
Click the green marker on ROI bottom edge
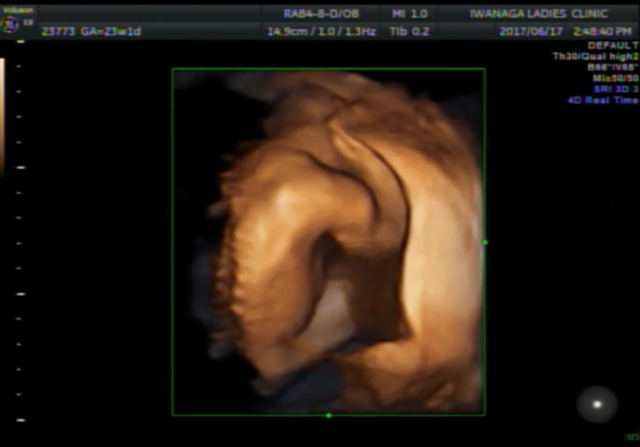coord(328,415)
